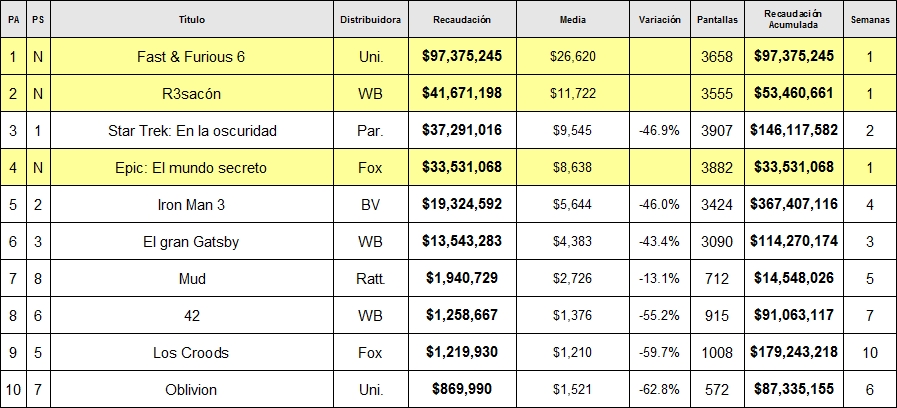Select El gran Gatsby title cell
Viewport: 897px width, 408px height.
[191, 242]
